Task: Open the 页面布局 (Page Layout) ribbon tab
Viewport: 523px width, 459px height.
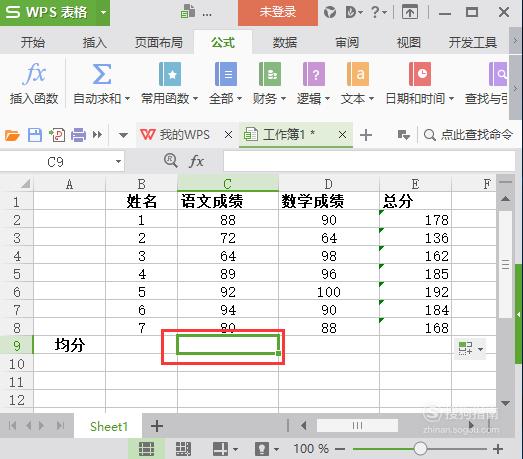Action: 159,42
